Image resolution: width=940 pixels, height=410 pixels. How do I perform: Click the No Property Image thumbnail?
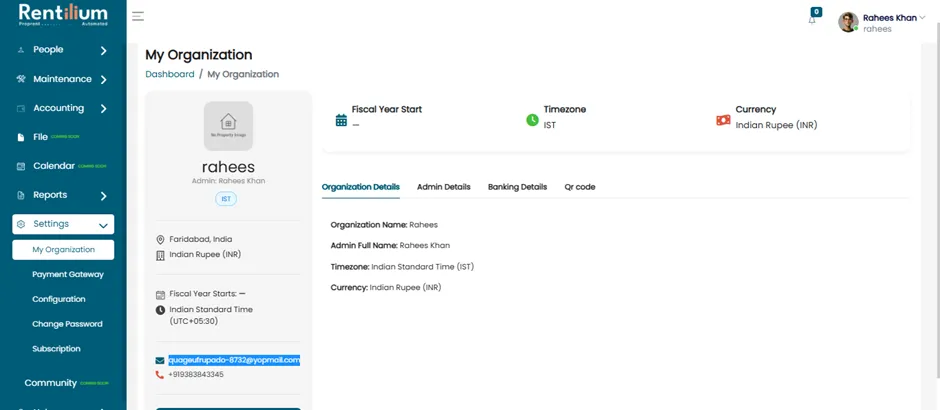click(x=228, y=126)
